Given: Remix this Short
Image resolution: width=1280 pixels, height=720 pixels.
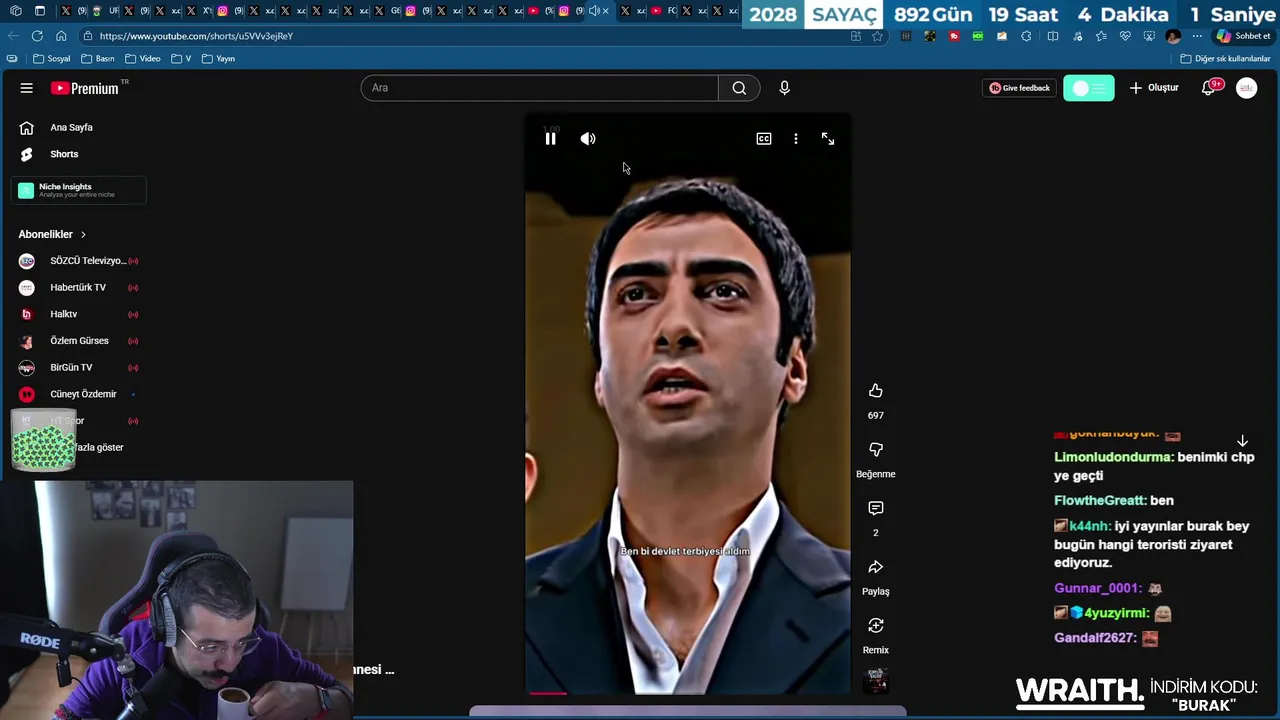Looking at the screenshot, I should click(x=876, y=626).
